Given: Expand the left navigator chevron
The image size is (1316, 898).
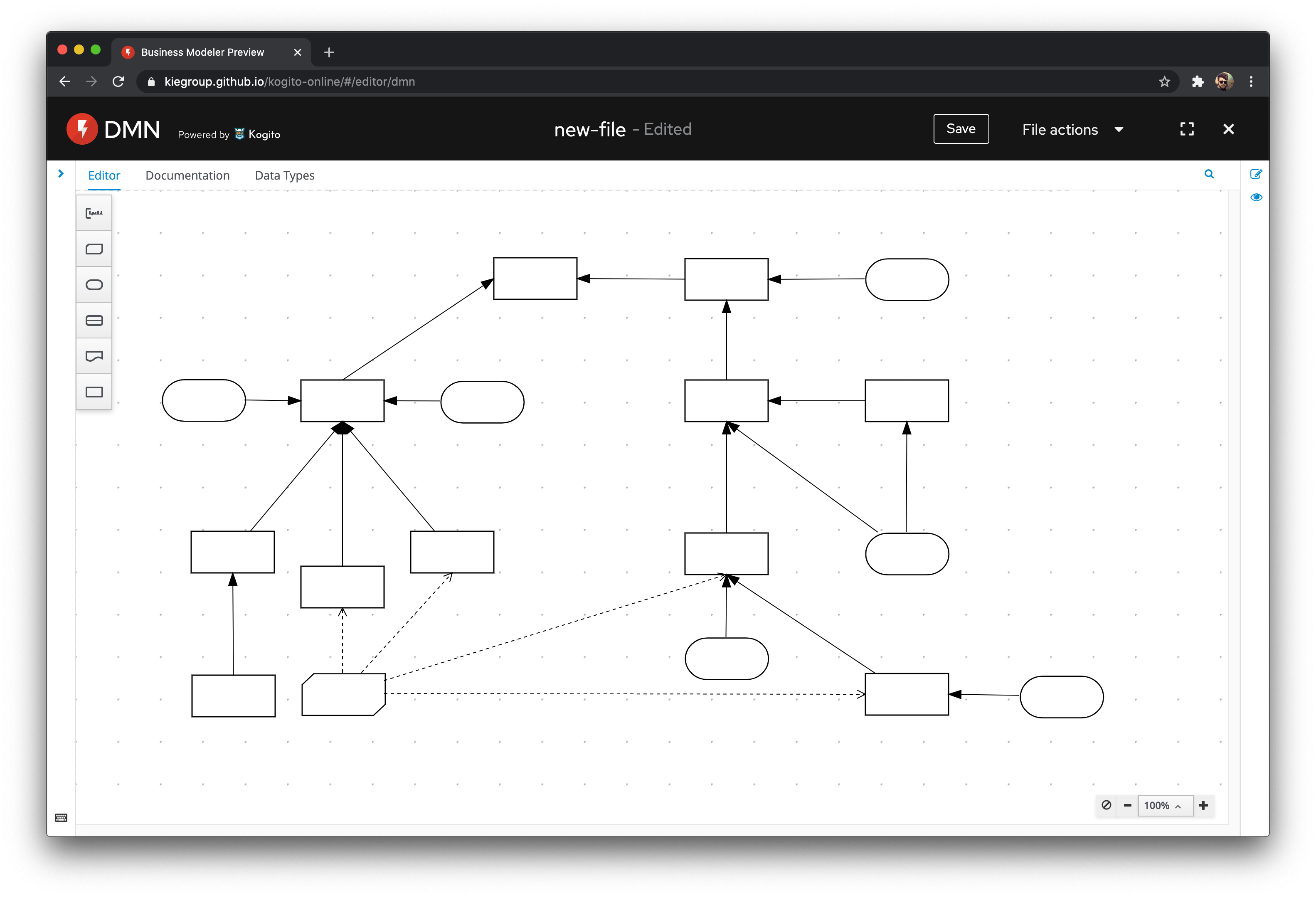Looking at the screenshot, I should [61, 174].
